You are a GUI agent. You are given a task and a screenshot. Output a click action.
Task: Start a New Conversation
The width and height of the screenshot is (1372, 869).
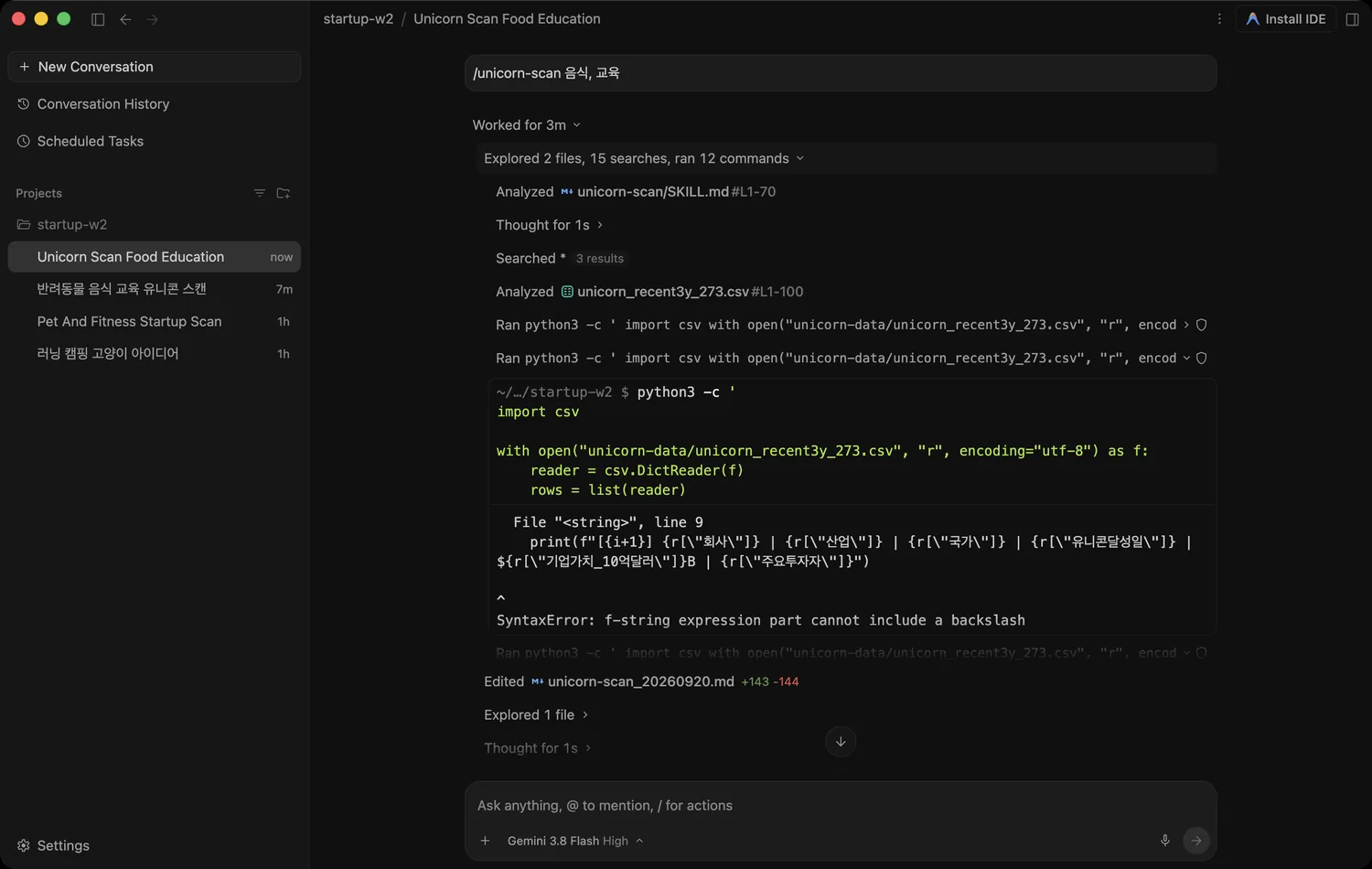154,67
